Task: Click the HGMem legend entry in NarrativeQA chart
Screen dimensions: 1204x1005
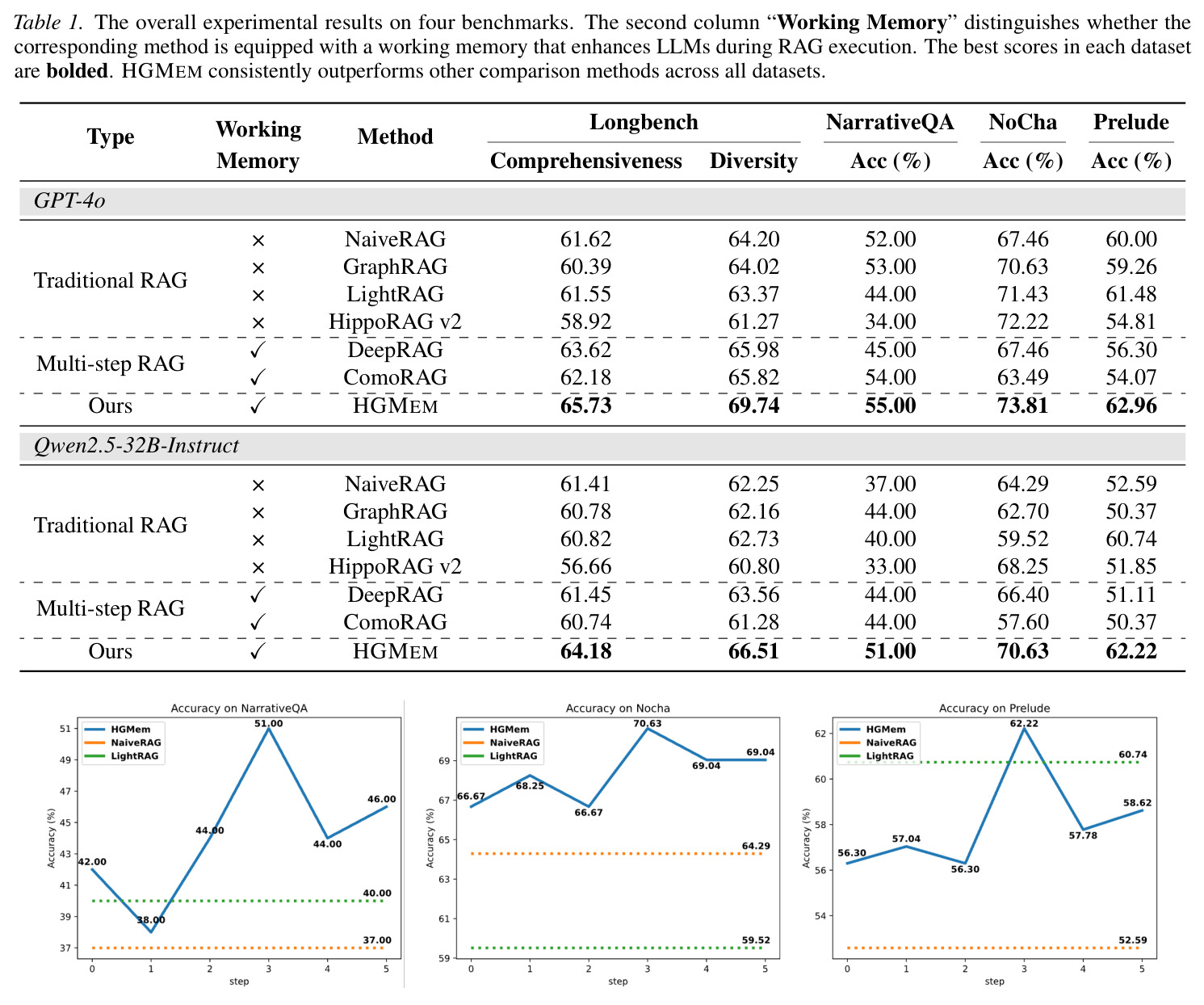Action: pyautogui.click(x=117, y=730)
